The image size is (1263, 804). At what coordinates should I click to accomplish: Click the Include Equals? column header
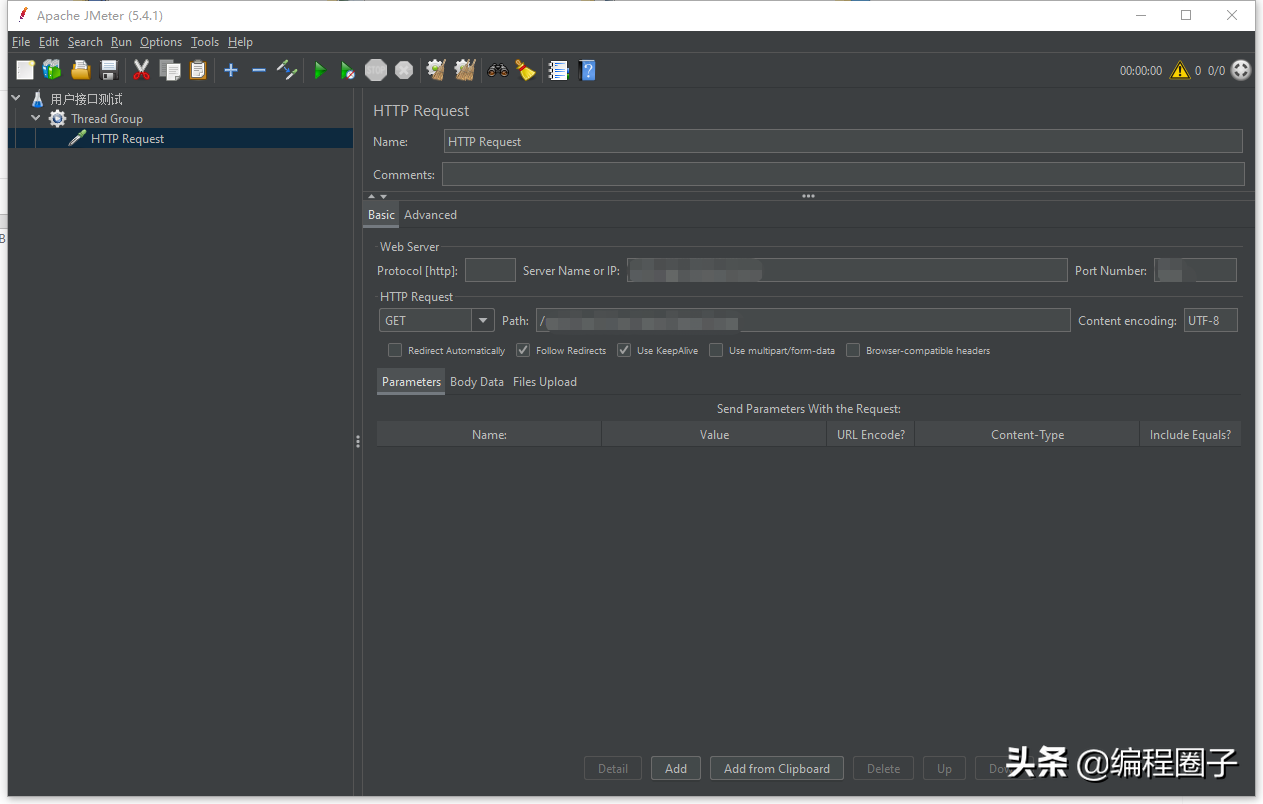coord(1190,434)
